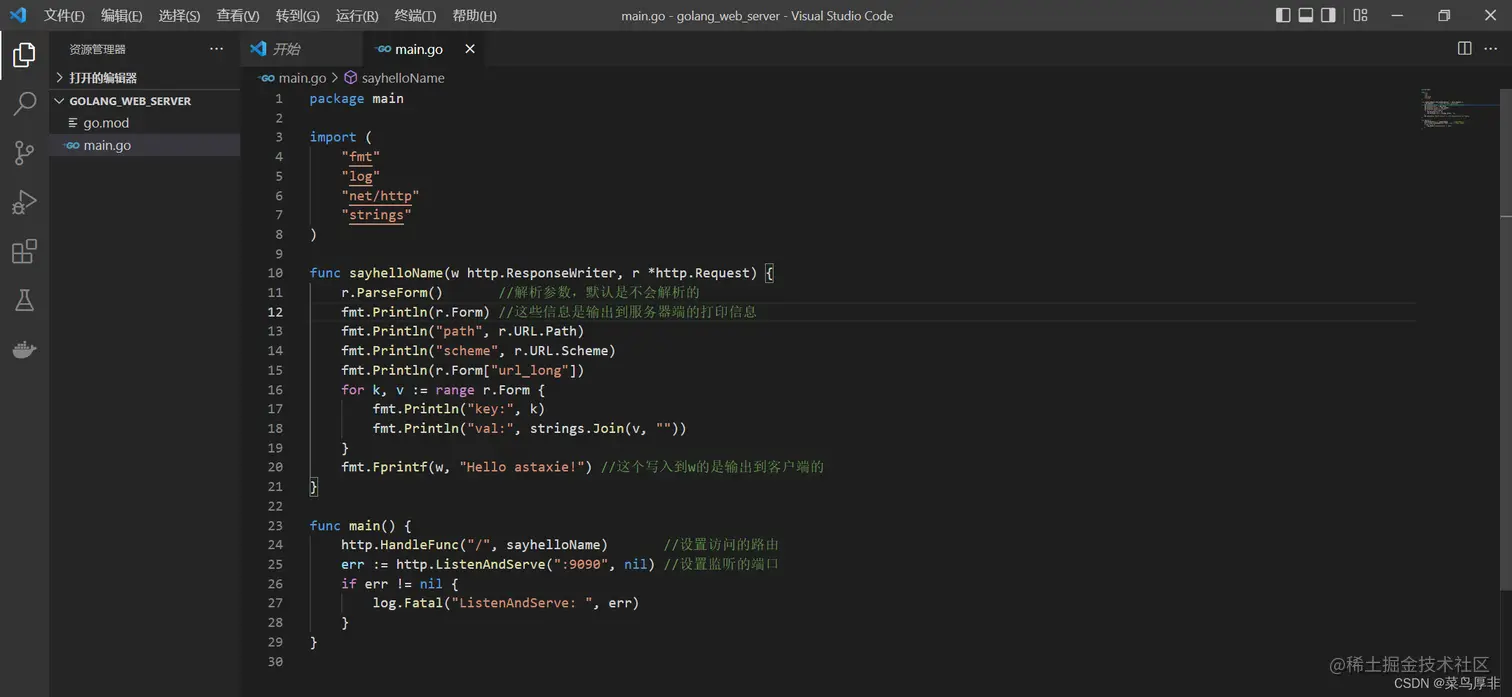The height and width of the screenshot is (697, 1512).
Task: Open the 终端(T) menu
Action: tap(415, 16)
